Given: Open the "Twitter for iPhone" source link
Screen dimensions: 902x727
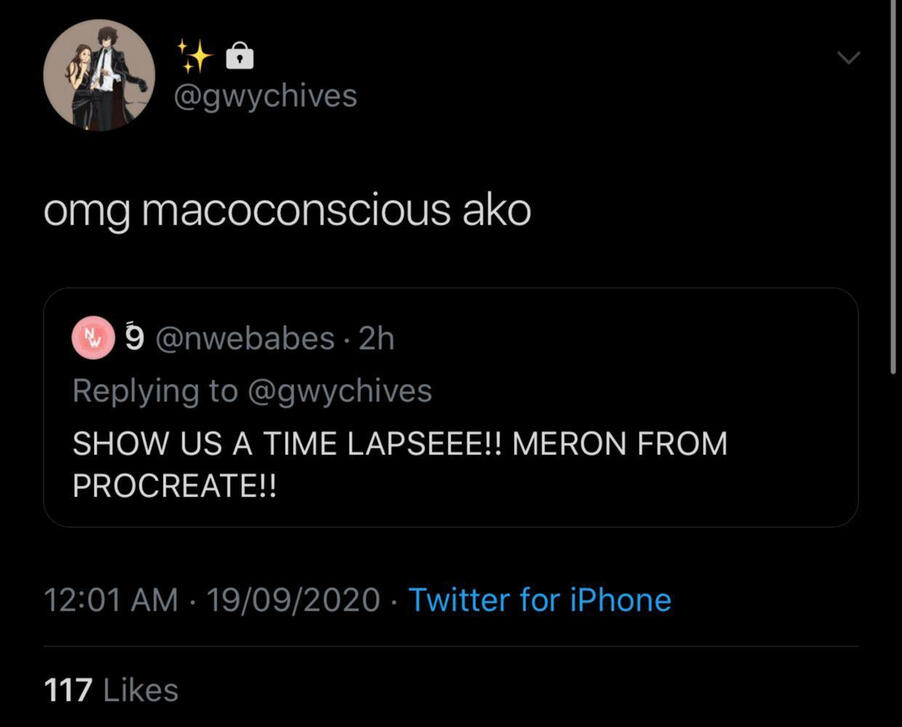Looking at the screenshot, I should (x=540, y=600).
